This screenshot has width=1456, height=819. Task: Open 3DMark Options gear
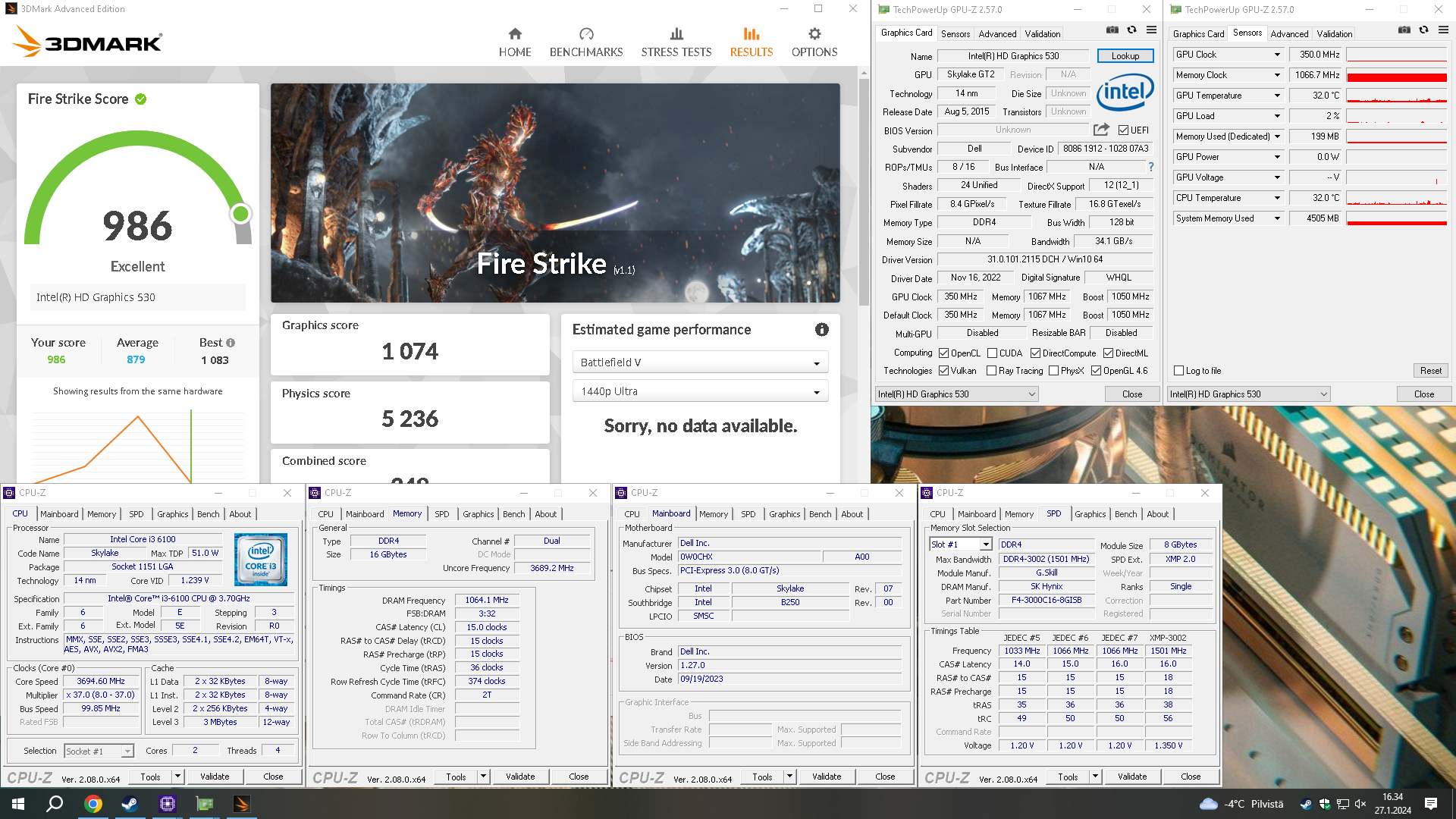click(x=814, y=42)
